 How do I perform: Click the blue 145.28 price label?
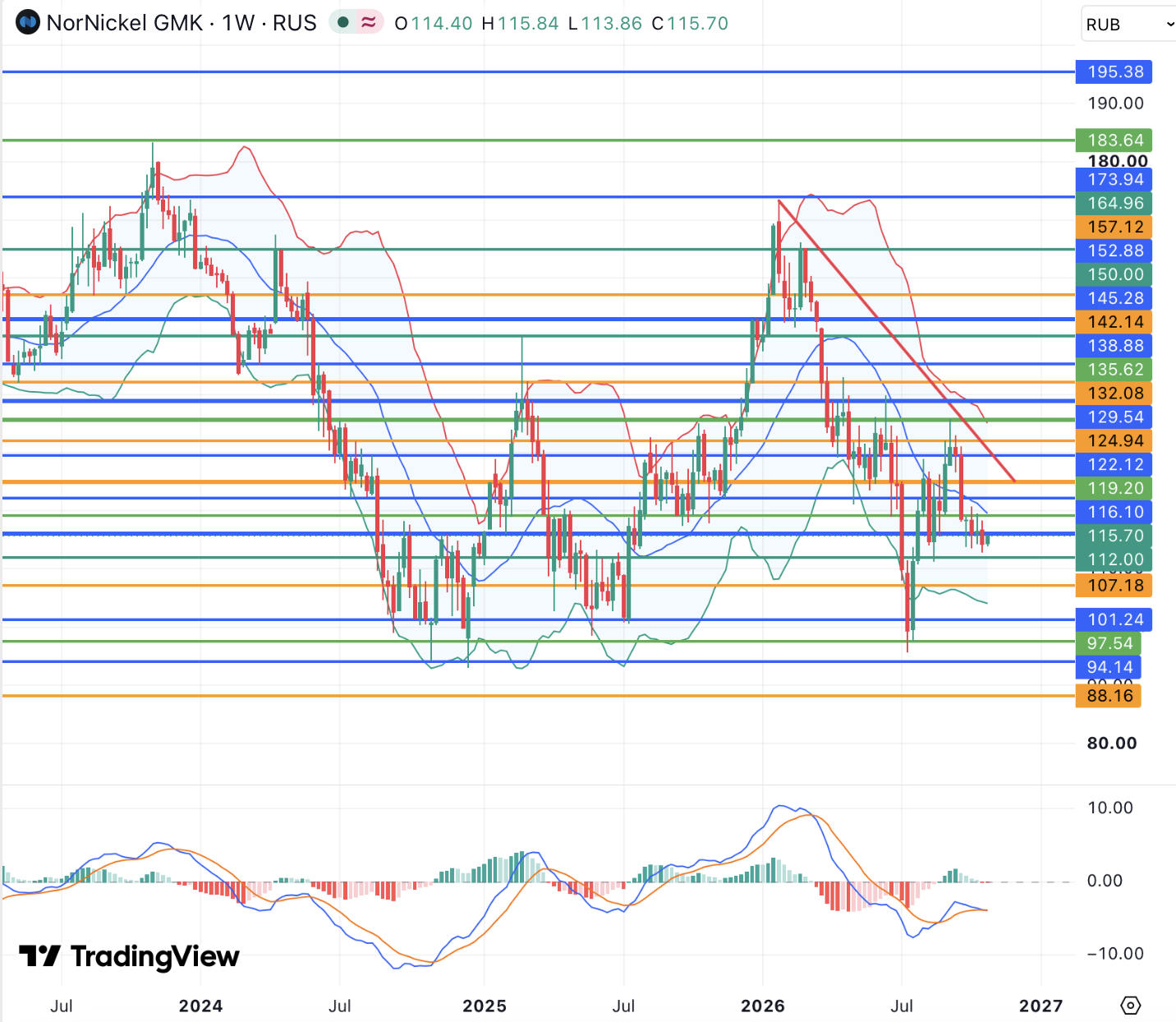tap(1114, 298)
